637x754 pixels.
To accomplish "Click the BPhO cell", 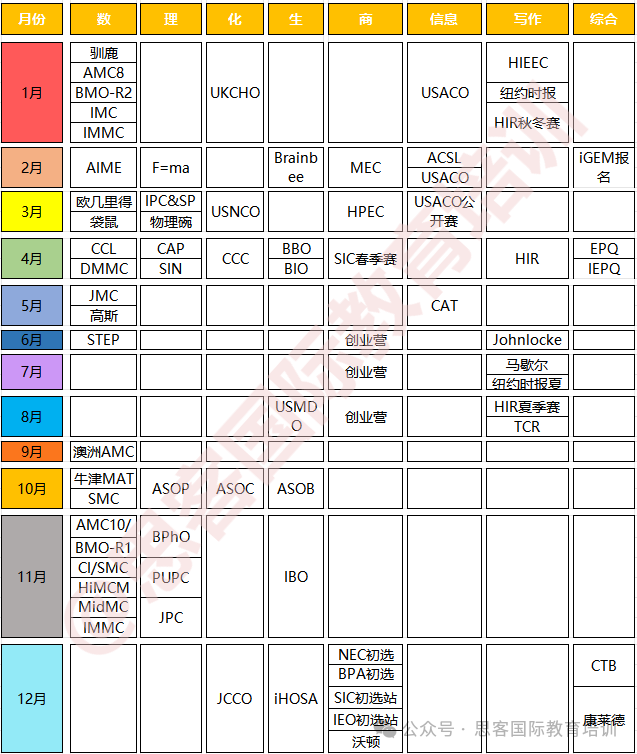I will click(x=171, y=537).
